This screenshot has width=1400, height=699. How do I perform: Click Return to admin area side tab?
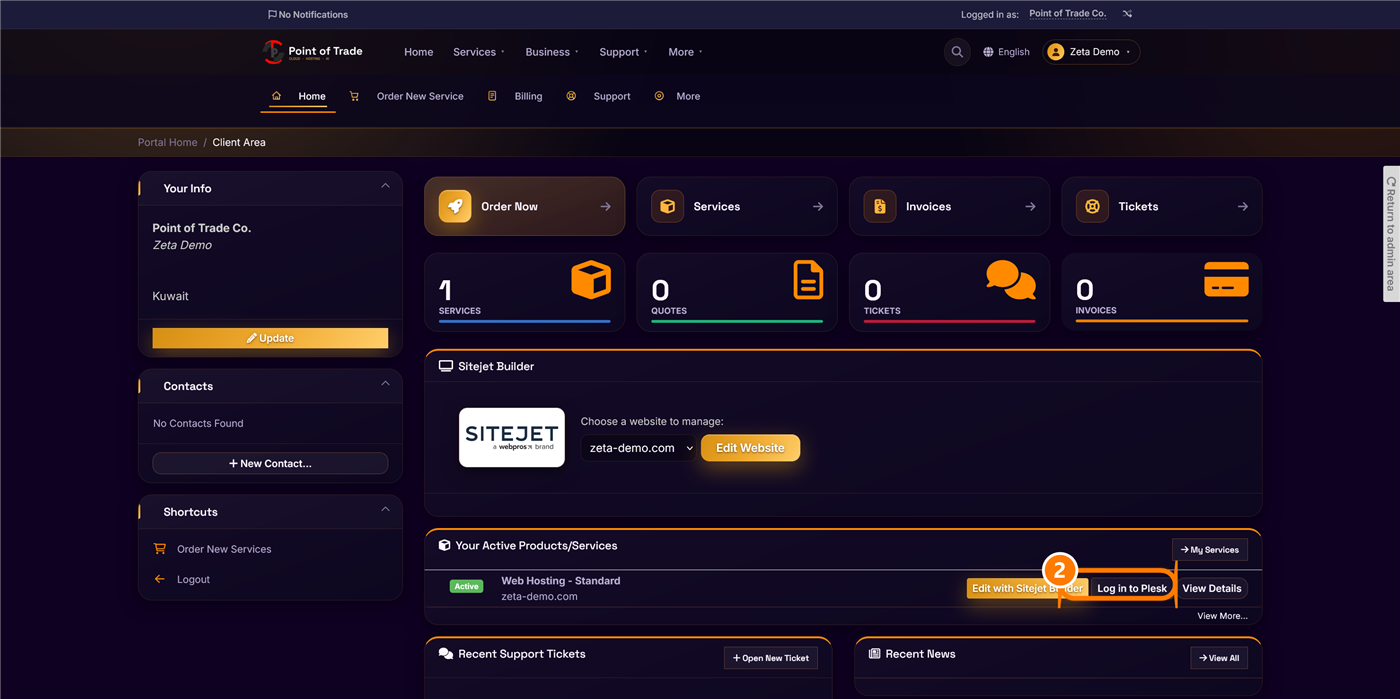point(1391,234)
